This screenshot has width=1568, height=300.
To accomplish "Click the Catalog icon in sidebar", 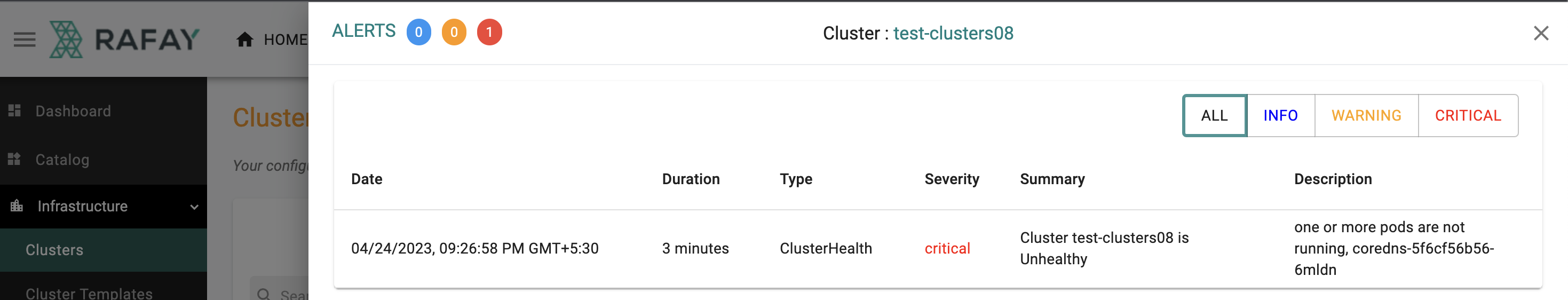I will [x=14, y=160].
